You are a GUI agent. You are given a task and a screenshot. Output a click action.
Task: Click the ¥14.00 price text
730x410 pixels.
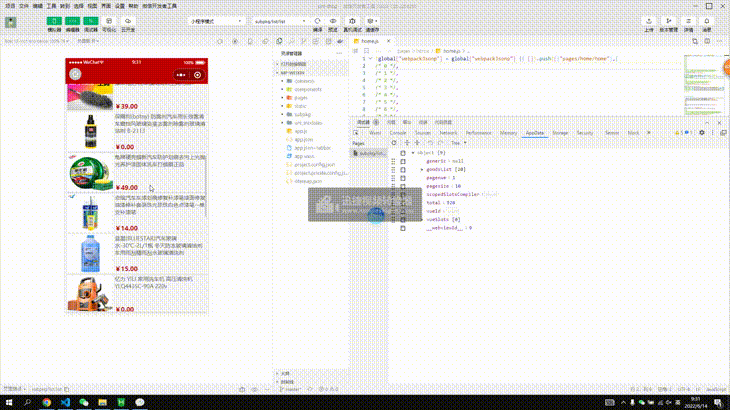[x=127, y=228]
